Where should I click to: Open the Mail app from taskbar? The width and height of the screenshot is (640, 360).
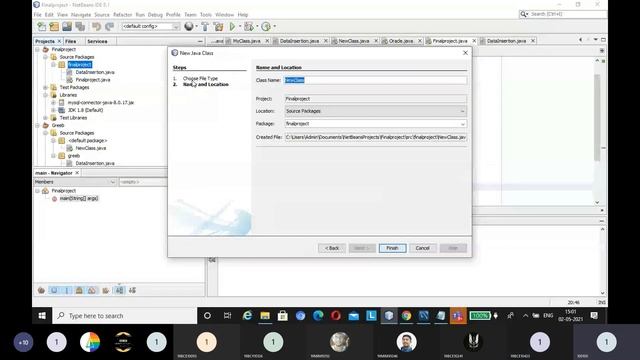pos(353,316)
